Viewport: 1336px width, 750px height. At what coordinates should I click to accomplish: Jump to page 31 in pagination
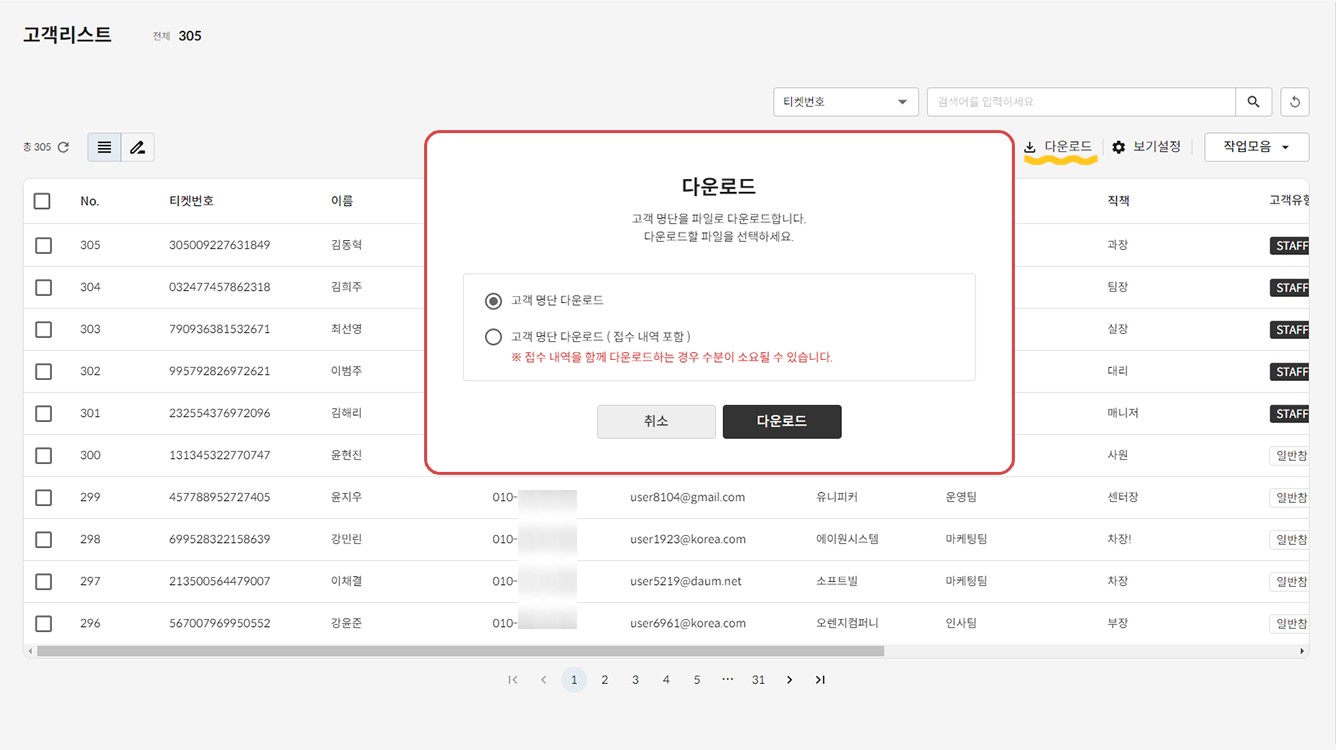tap(758, 680)
